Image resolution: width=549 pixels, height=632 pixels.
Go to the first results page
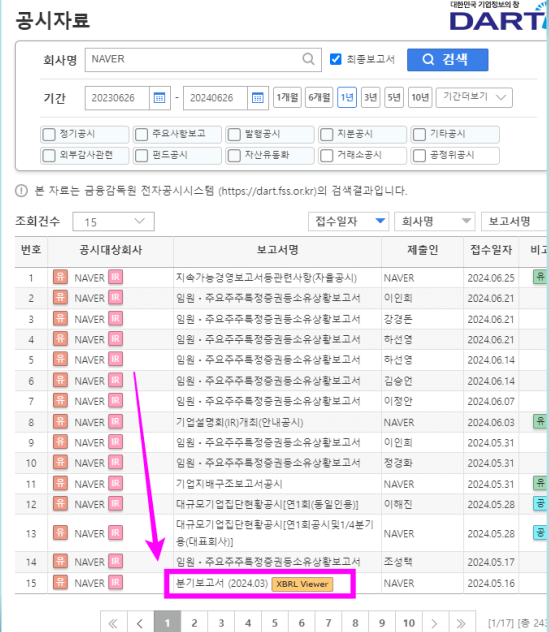113,623
